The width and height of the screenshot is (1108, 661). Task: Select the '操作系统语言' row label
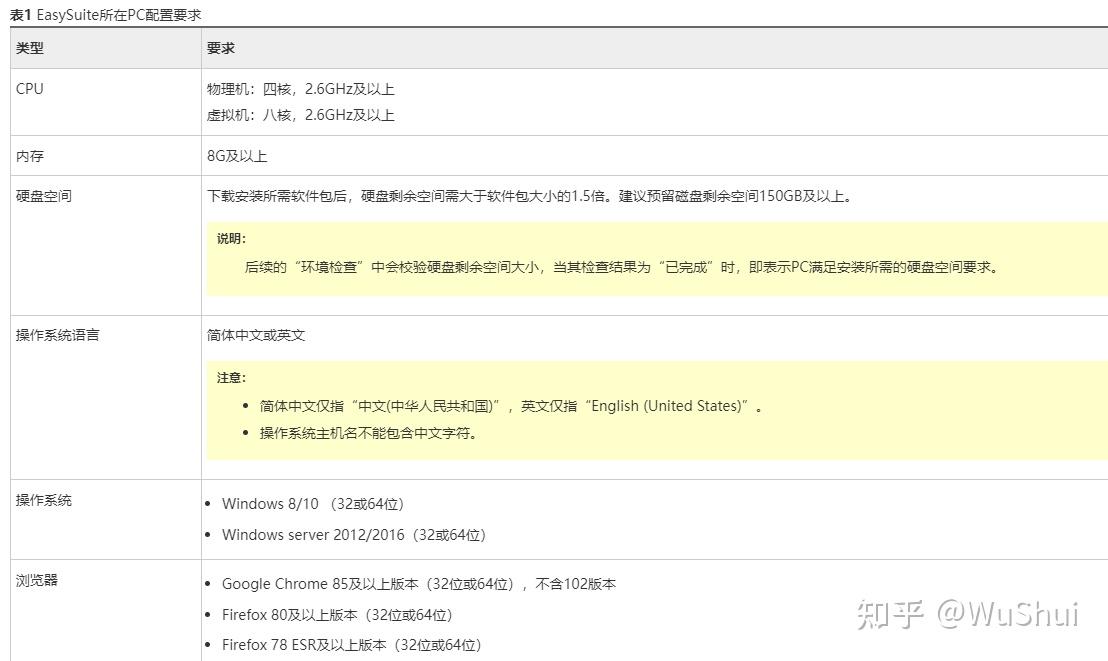[57, 335]
